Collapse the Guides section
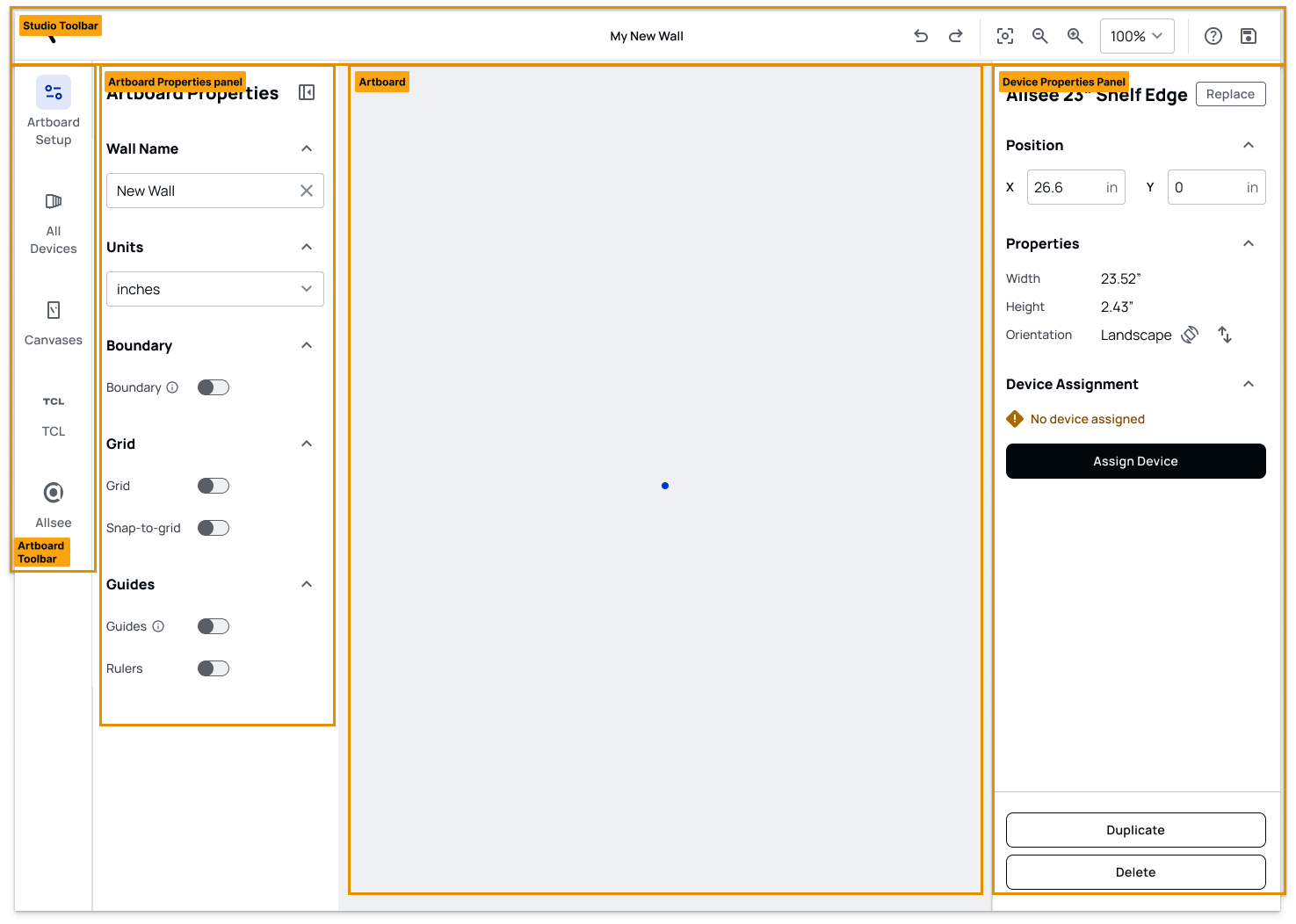Image resolution: width=1296 pixels, height=924 pixels. 307,584
